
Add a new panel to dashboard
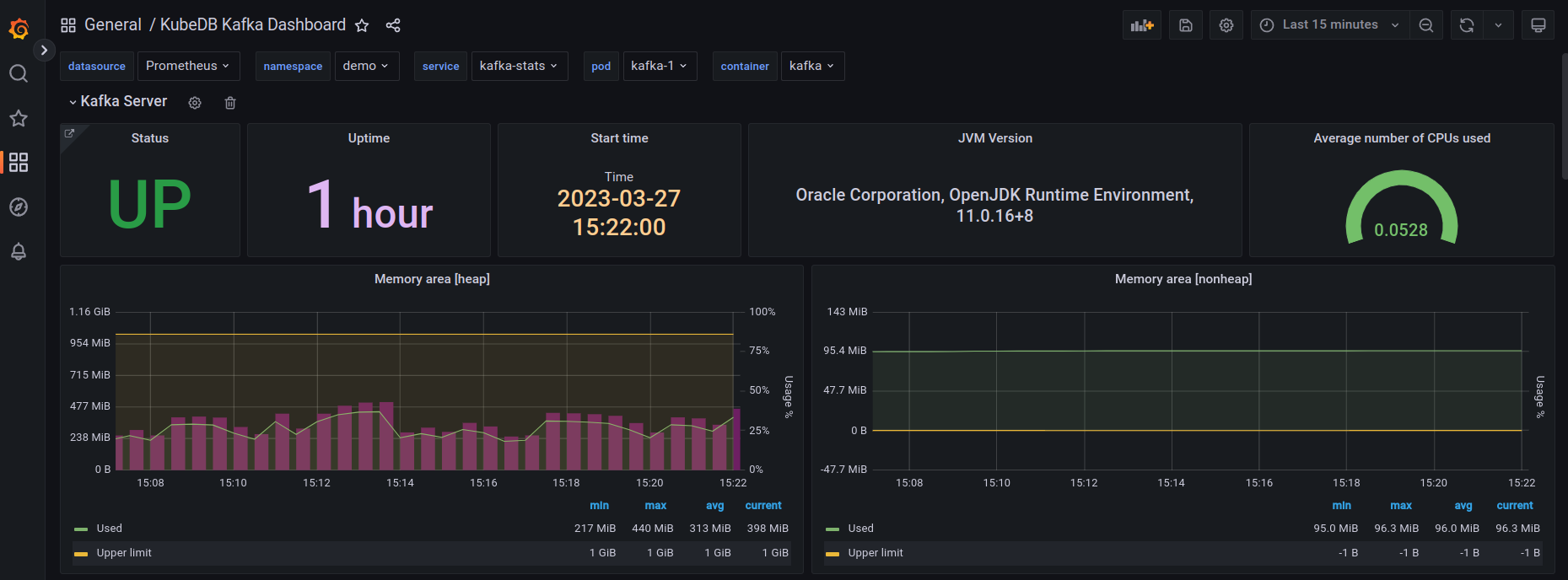(1142, 25)
